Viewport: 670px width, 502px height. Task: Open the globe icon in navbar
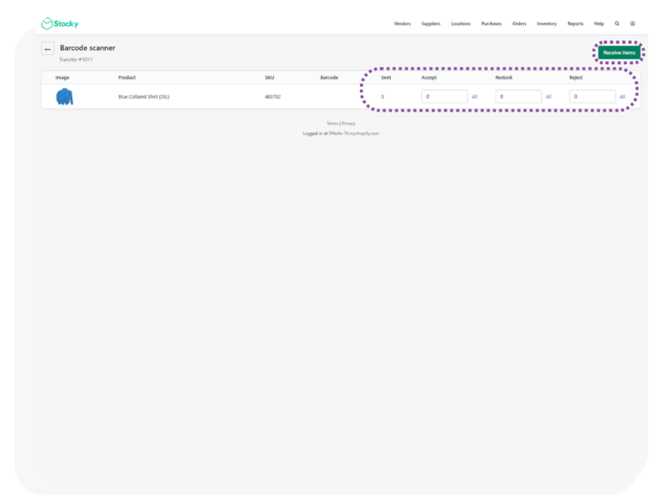tap(632, 23)
